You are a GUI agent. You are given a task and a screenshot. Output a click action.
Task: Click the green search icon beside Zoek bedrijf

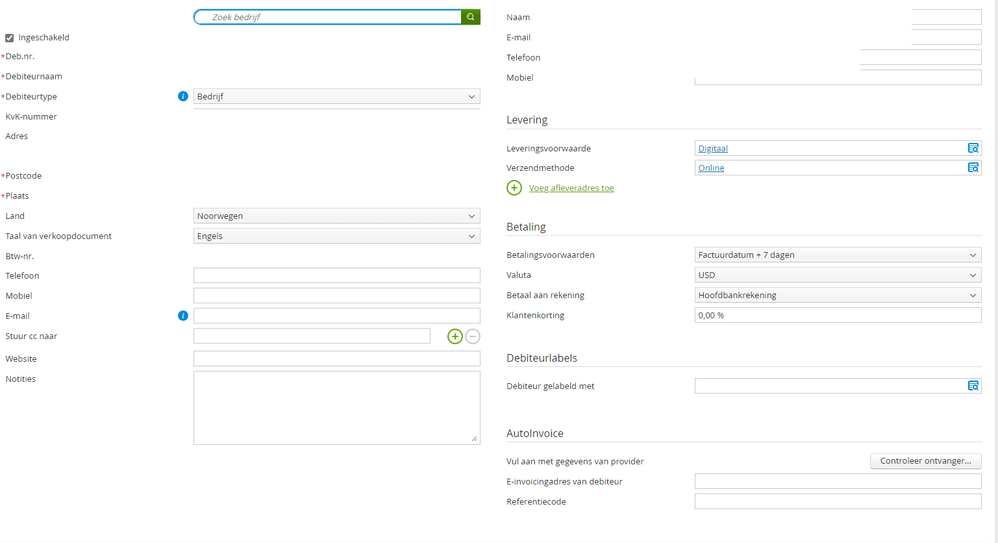point(470,17)
